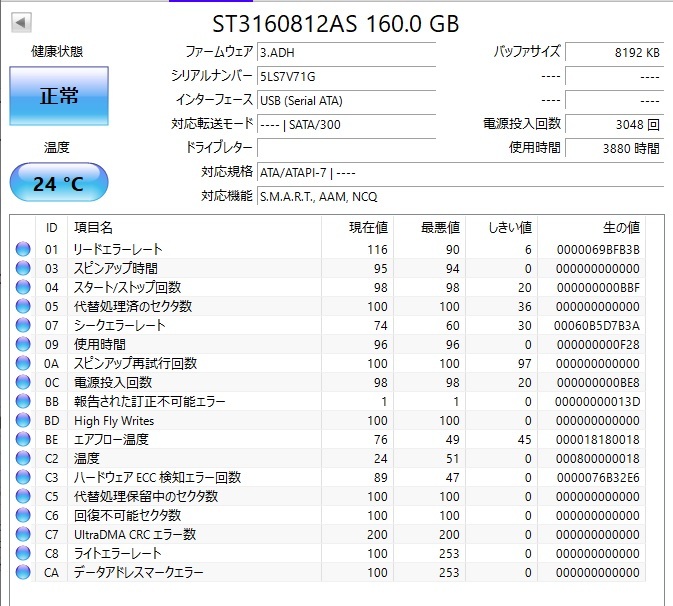Screen dimensions: 673x606
Task: Select status orb for ID 04 スタート/ストップ回数
Action: (x=23, y=287)
